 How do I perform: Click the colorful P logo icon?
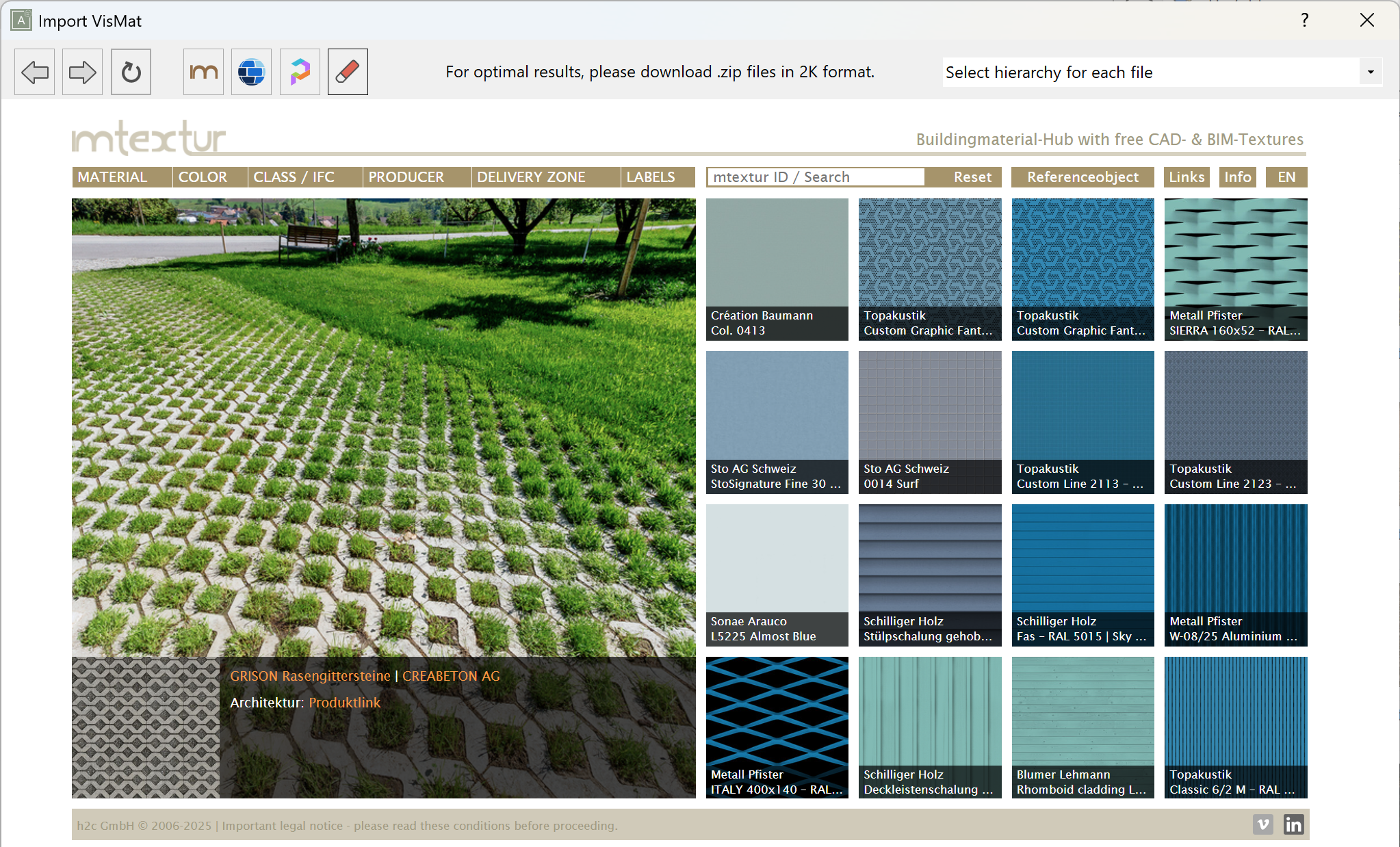tap(300, 72)
